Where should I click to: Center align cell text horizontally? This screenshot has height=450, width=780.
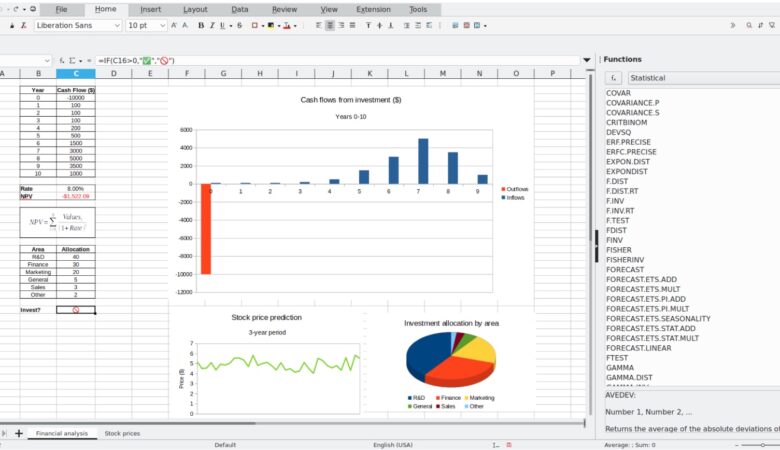330,25
